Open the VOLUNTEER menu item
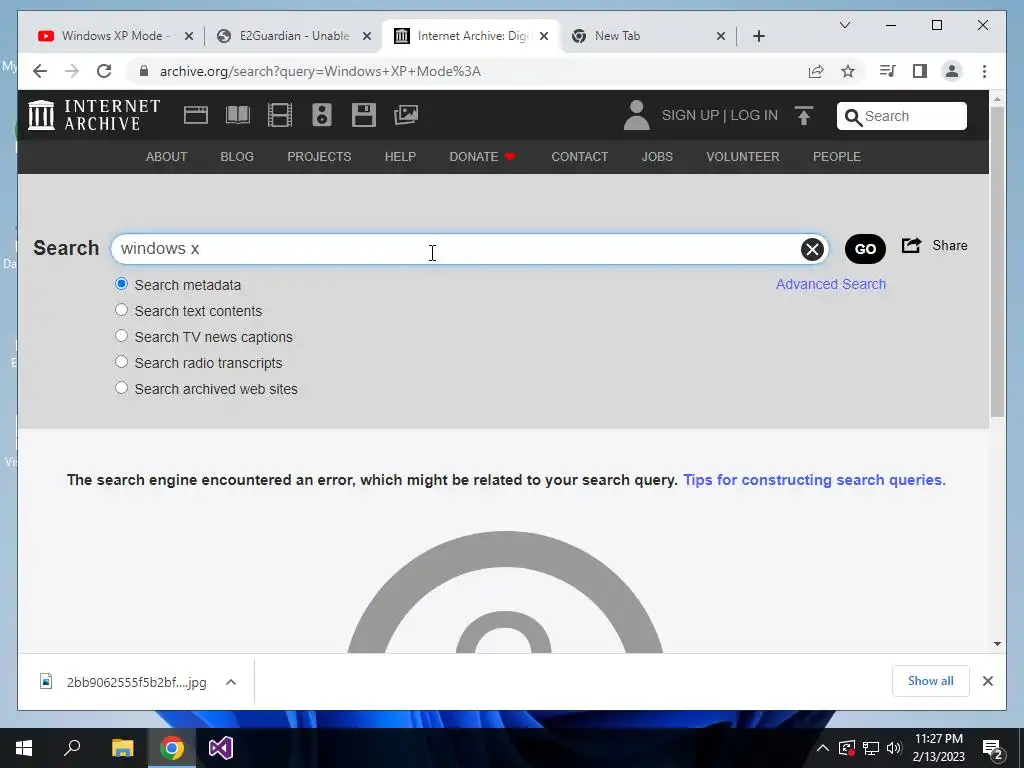 (x=743, y=157)
